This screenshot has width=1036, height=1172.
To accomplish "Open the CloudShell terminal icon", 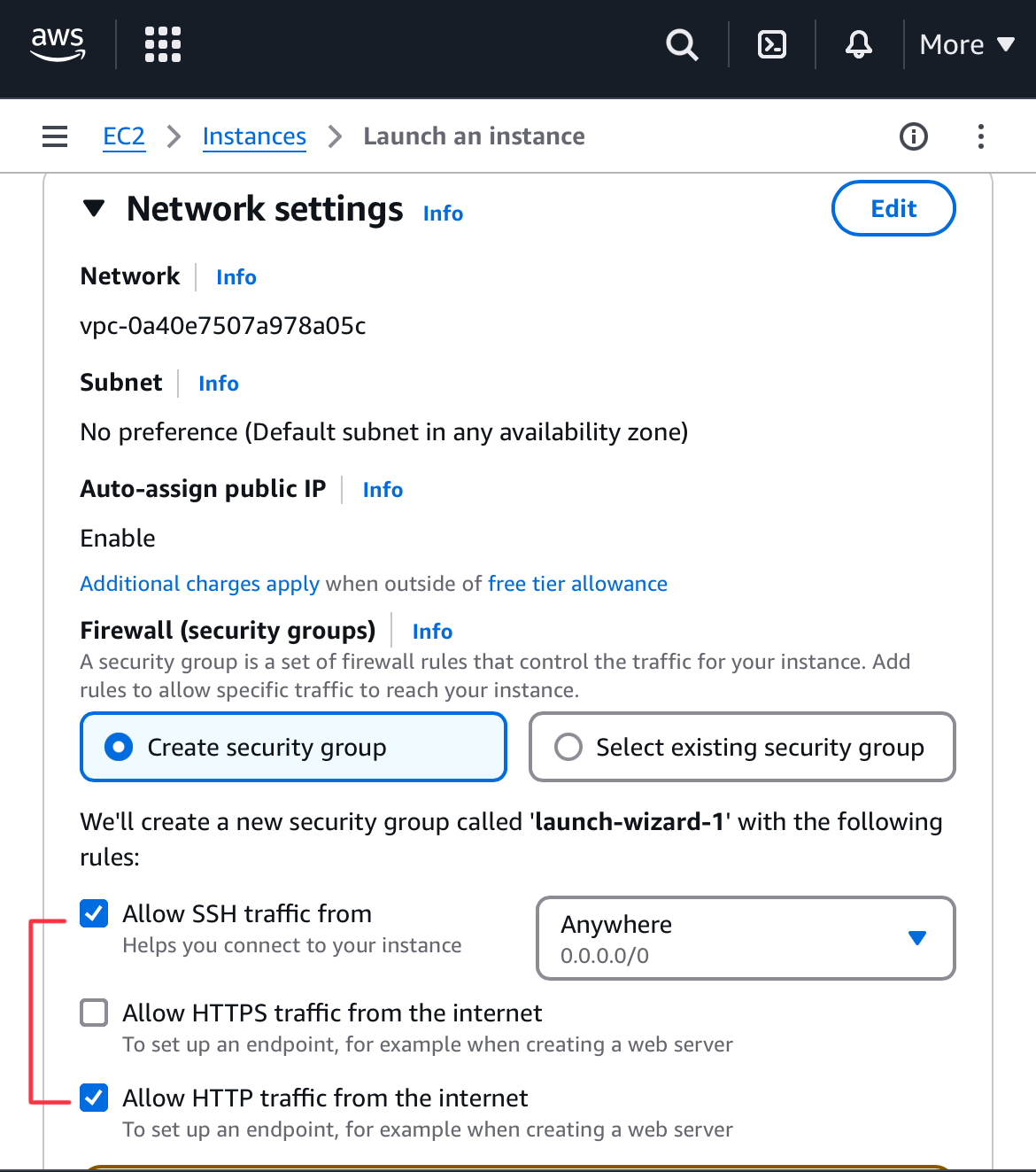I will (772, 44).
